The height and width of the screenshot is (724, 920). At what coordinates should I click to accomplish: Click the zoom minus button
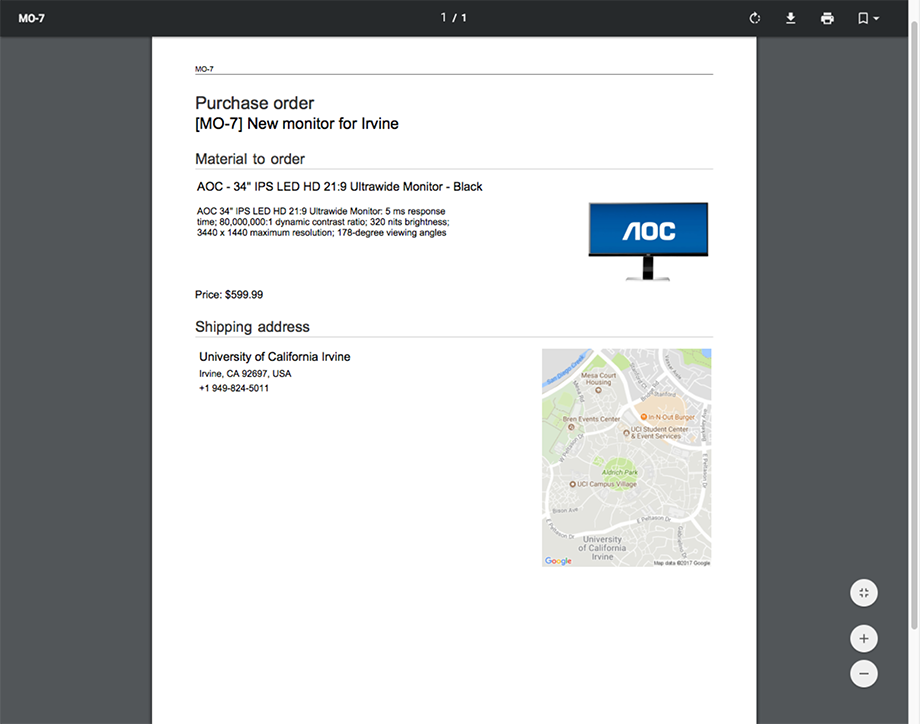coord(863,673)
